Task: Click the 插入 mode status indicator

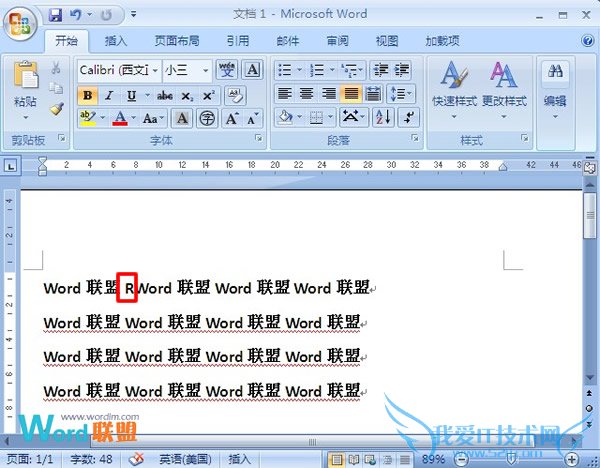Action: point(239,459)
